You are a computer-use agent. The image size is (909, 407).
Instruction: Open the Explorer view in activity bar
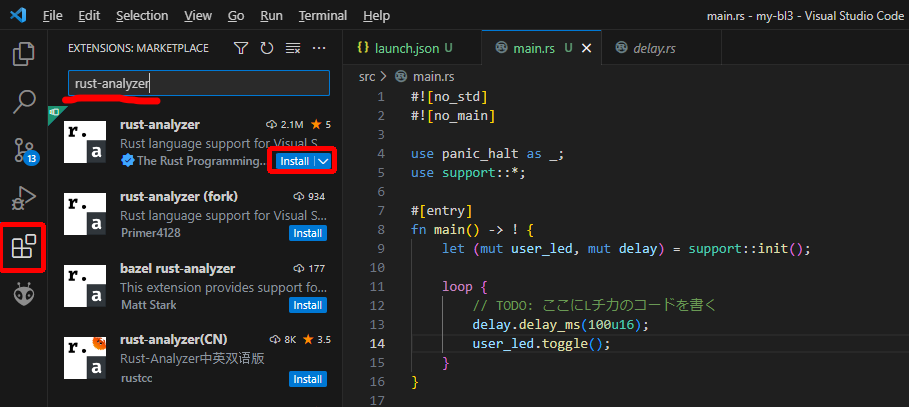24,53
